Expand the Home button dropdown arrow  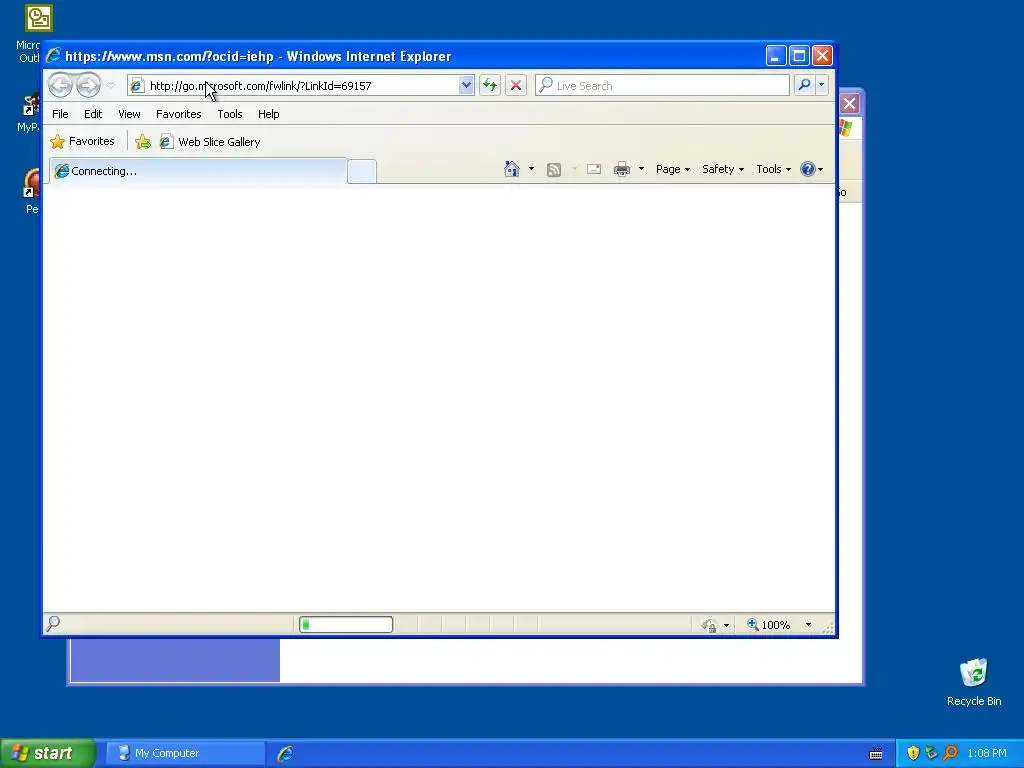(x=532, y=169)
